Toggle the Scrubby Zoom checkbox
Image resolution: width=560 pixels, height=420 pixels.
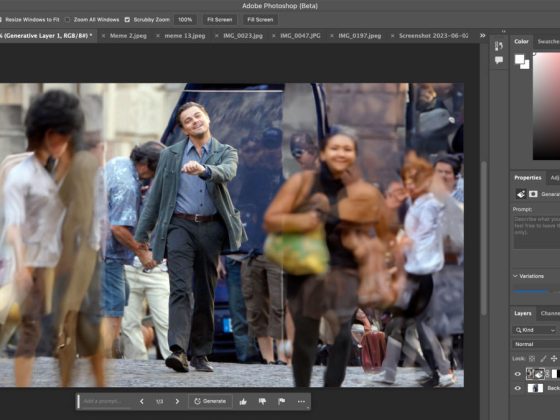(127, 20)
